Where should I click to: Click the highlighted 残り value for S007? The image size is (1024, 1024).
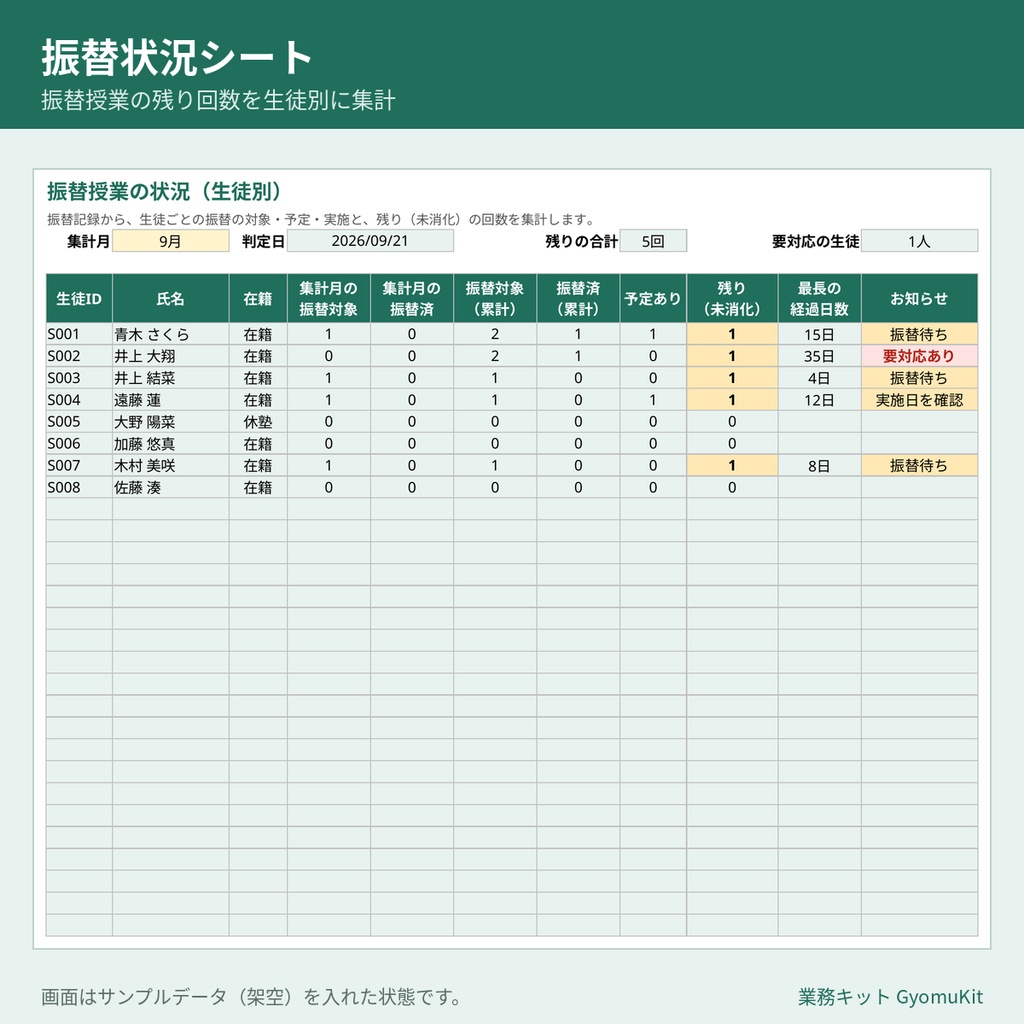(732, 466)
